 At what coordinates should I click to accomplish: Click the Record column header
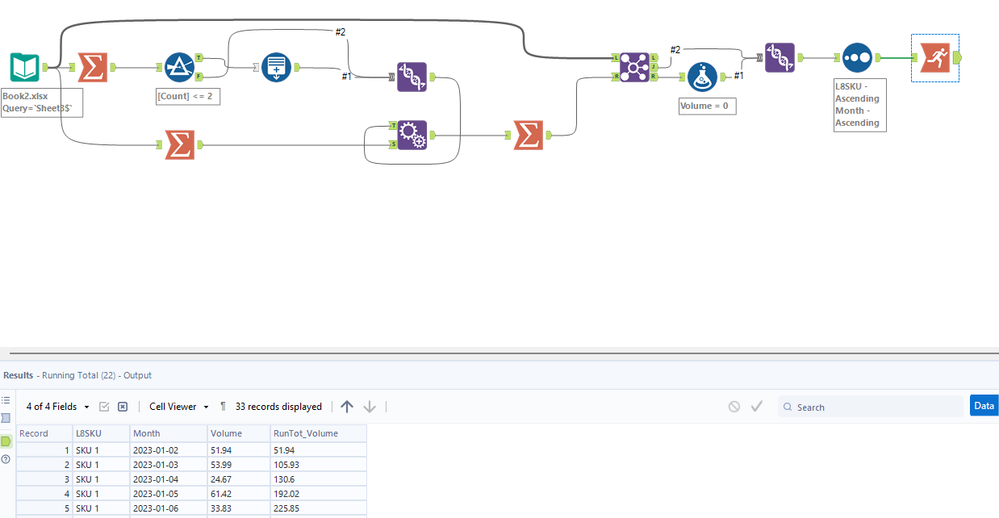coord(44,433)
